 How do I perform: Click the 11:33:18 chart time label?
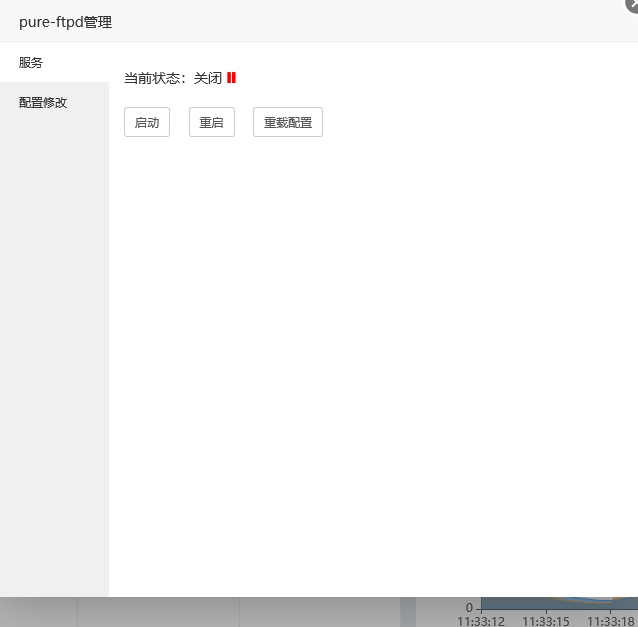tap(610, 621)
